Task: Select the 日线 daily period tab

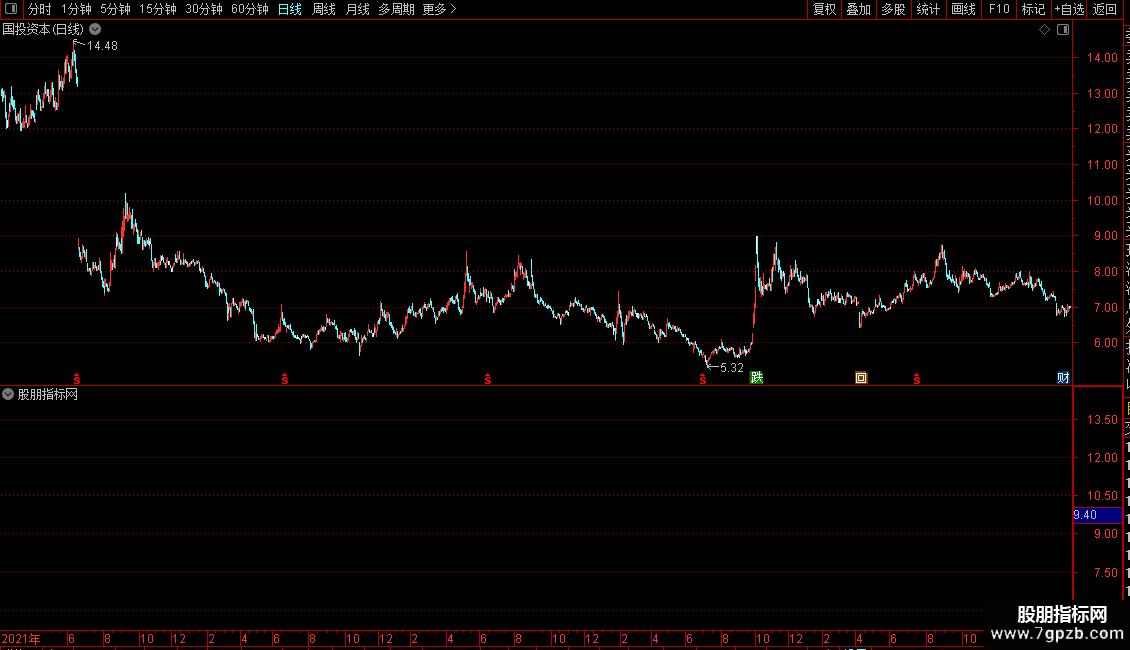Action: click(290, 9)
